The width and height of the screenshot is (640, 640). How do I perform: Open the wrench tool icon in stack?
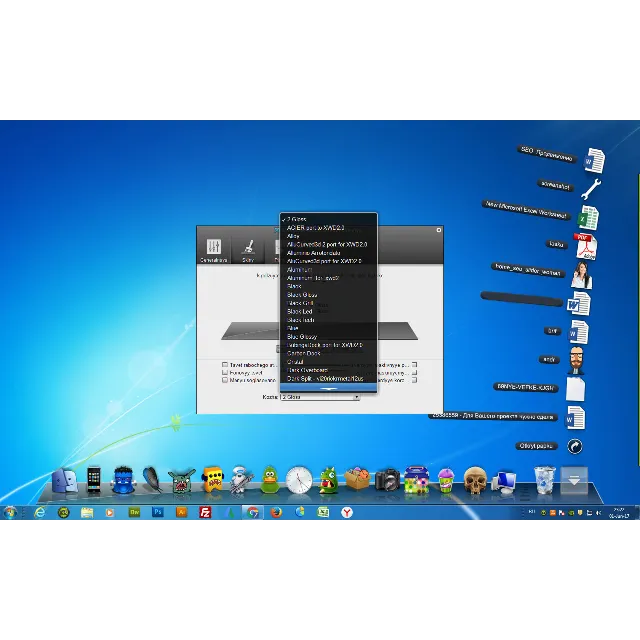tap(591, 189)
